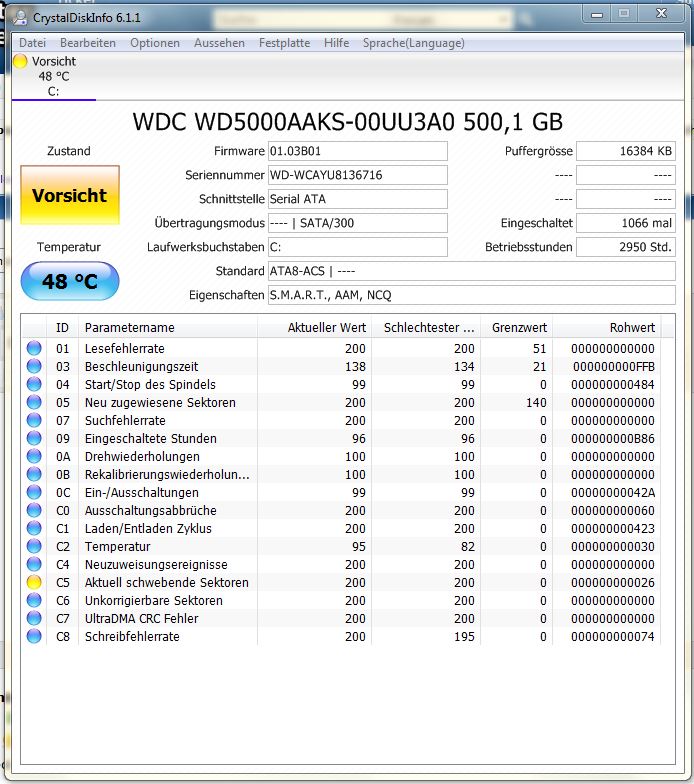This screenshot has height=784, width=694.
Task: Click raw value 000000000074 of Schreibfehlerrate
Action: [x=613, y=636]
